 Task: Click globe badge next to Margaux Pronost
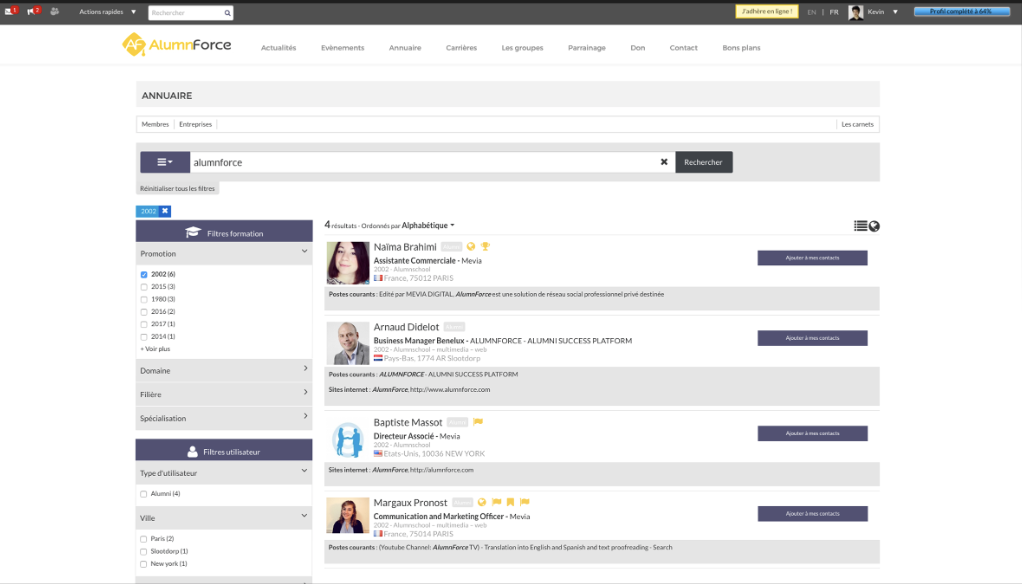482,502
